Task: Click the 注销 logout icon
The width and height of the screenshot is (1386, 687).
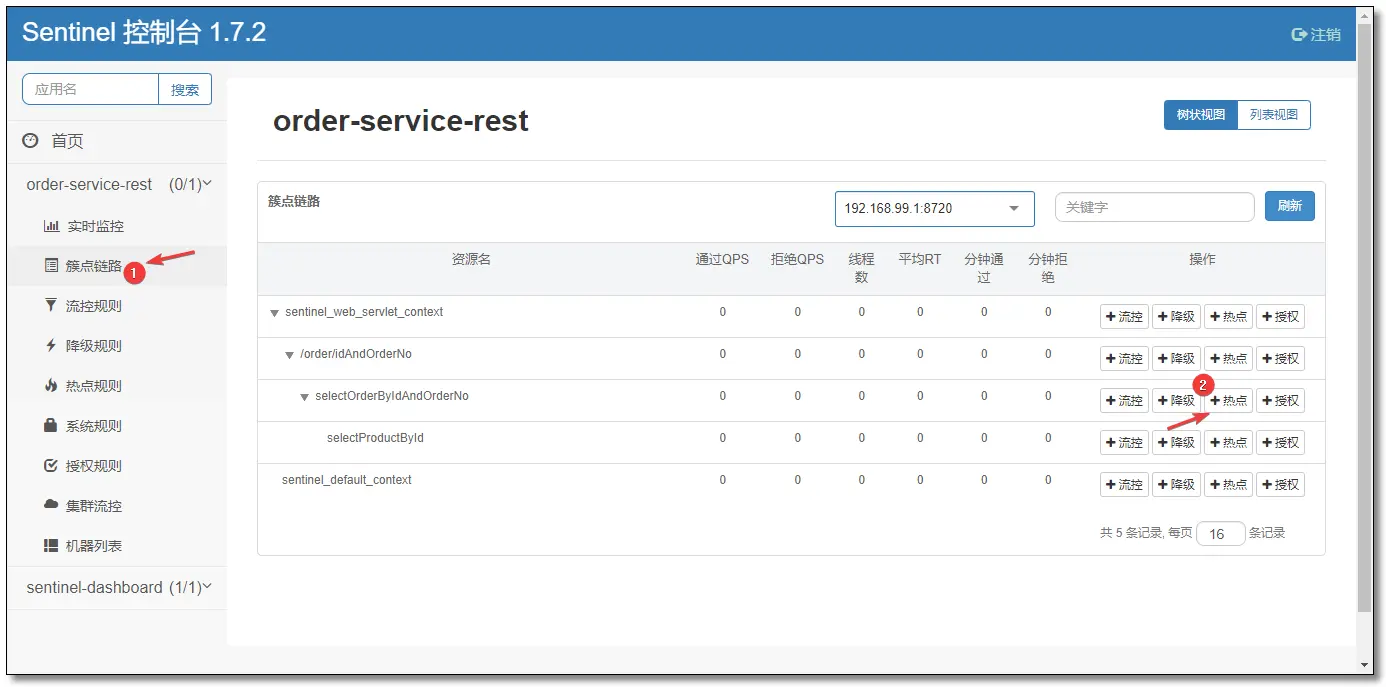Action: coord(1299,34)
